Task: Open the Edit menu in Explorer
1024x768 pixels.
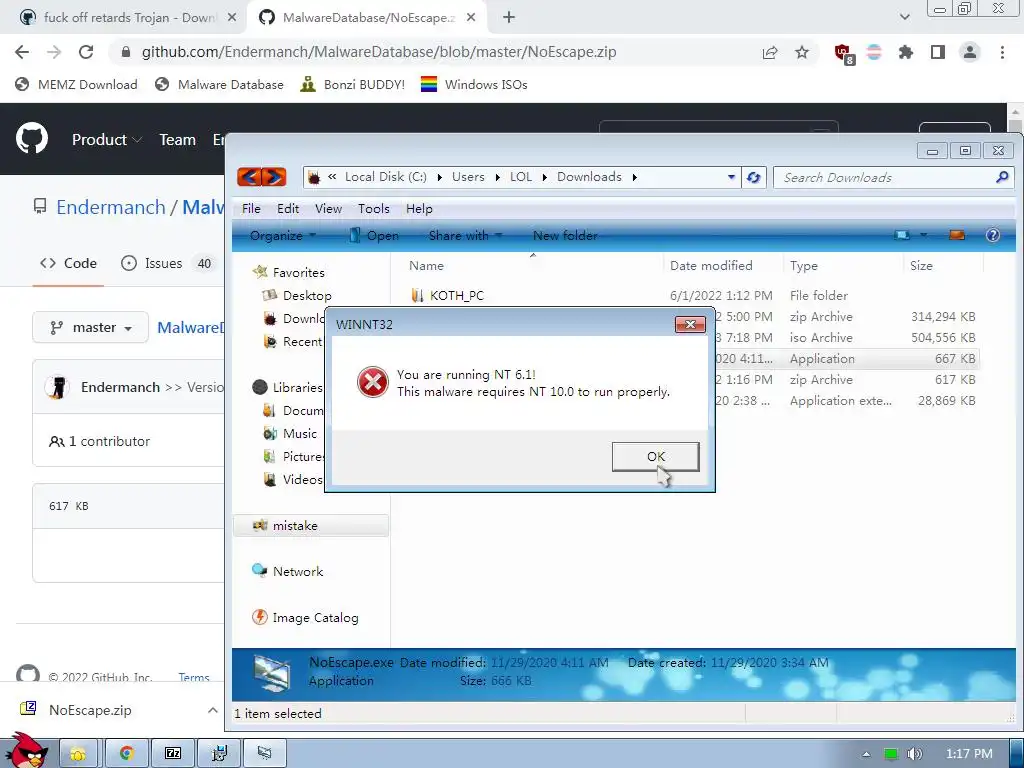Action: pos(287,208)
